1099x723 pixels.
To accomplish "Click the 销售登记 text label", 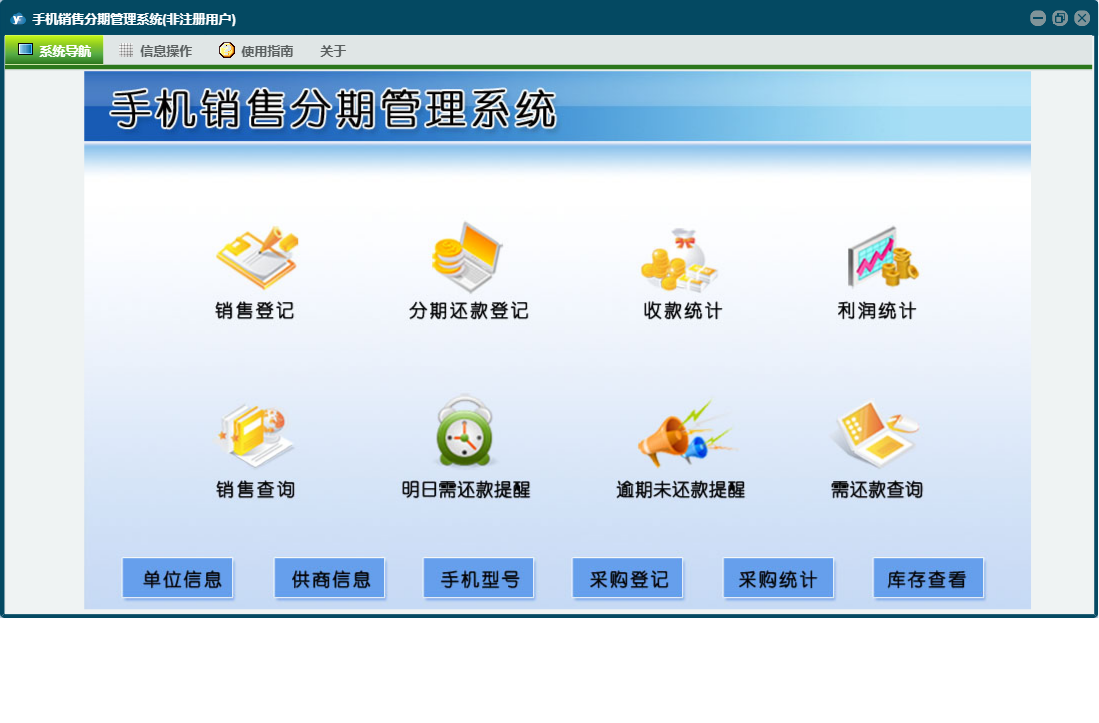I will click(x=255, y=310).
